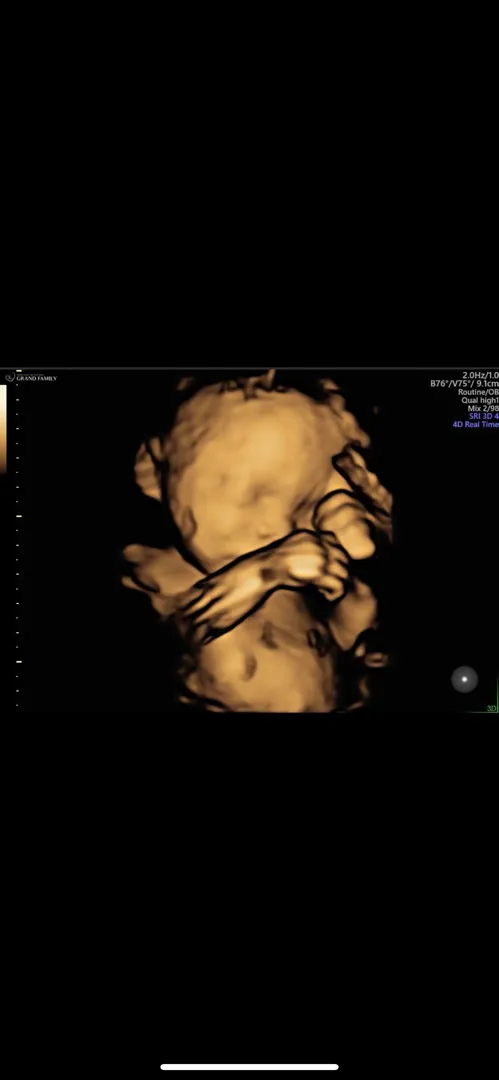This screenshot has height=1080, width=499.
Task: Click the B76°/V75°/ 9.1cm angle readout
Action: [465, 384]
